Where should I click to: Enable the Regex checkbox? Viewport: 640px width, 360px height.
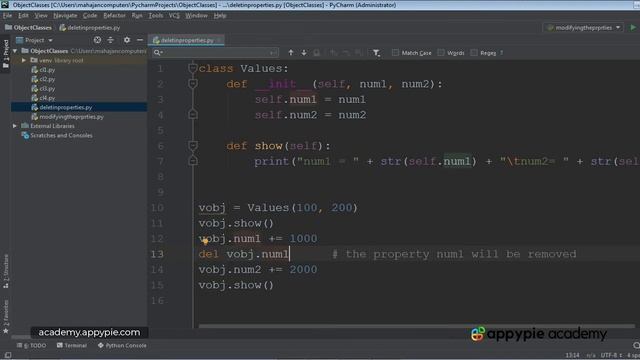click(x=474, y=53)
